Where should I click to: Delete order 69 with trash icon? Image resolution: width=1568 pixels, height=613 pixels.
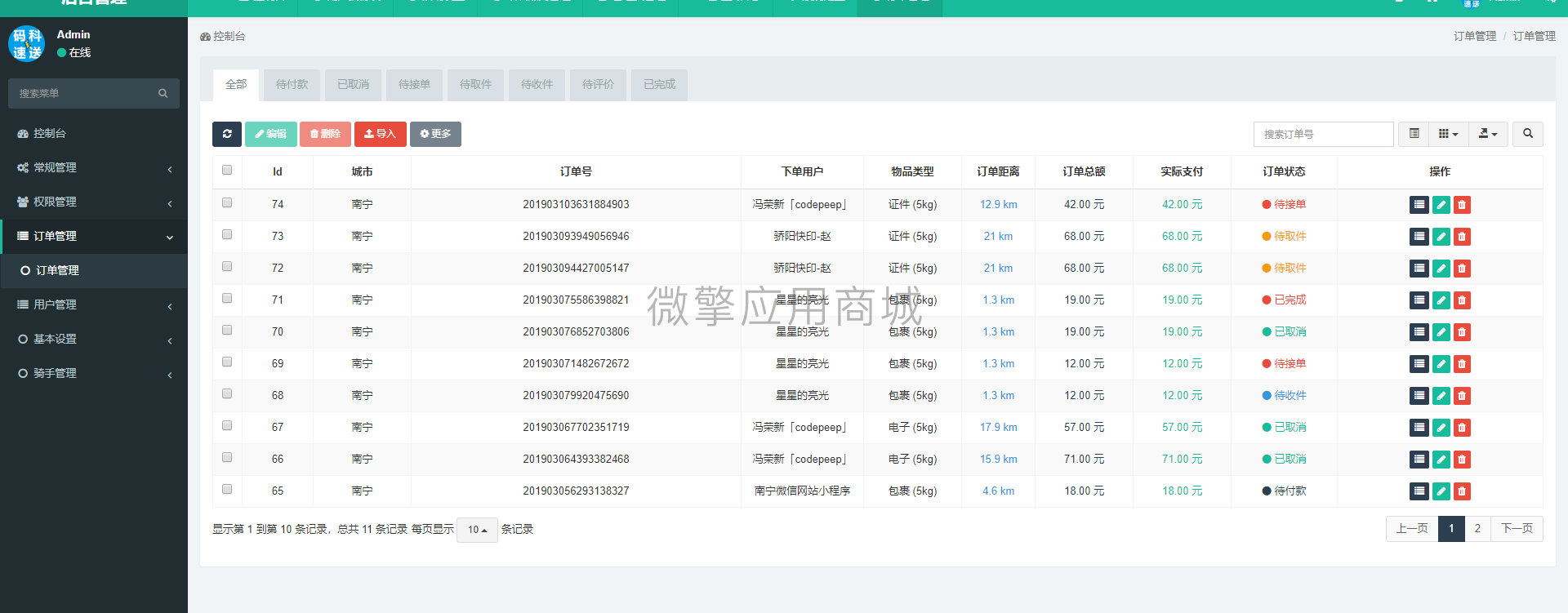pos(1462,364)
